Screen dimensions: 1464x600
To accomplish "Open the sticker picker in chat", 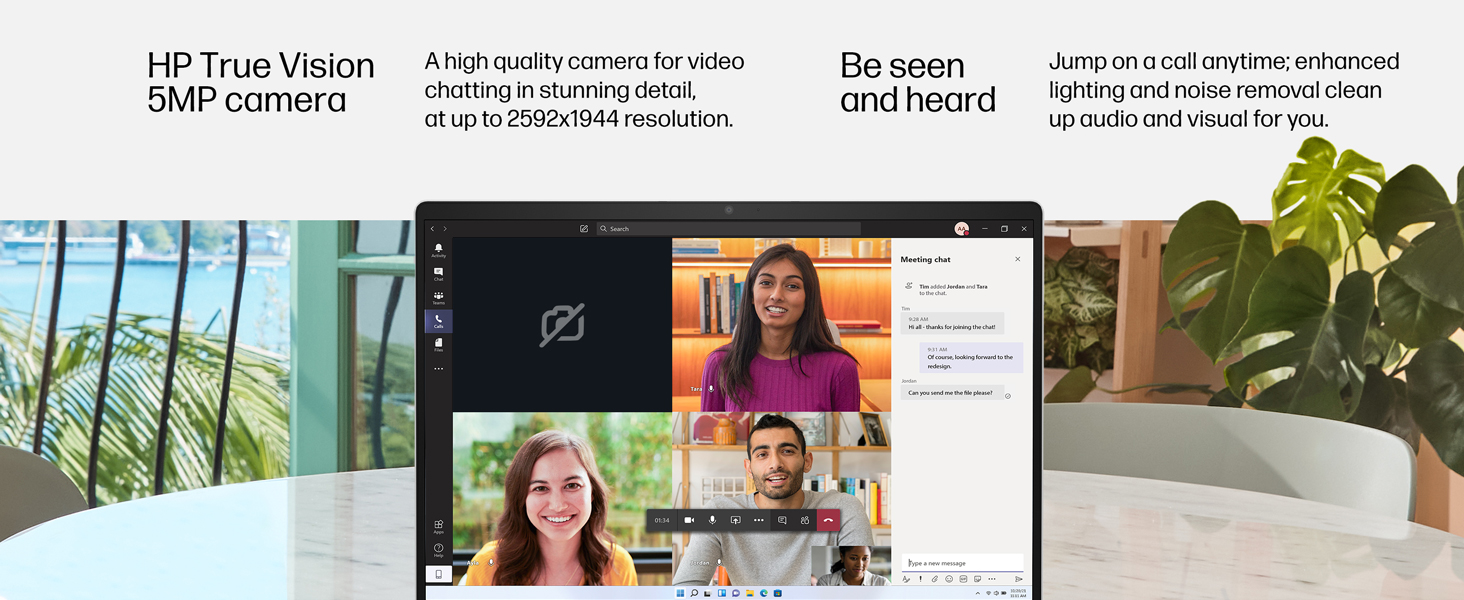I will point(977,579).
